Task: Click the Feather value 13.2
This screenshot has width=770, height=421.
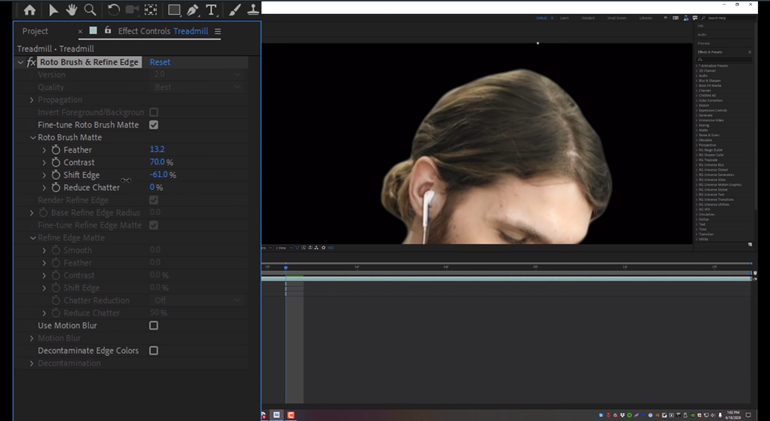Action: pos(157,149)
